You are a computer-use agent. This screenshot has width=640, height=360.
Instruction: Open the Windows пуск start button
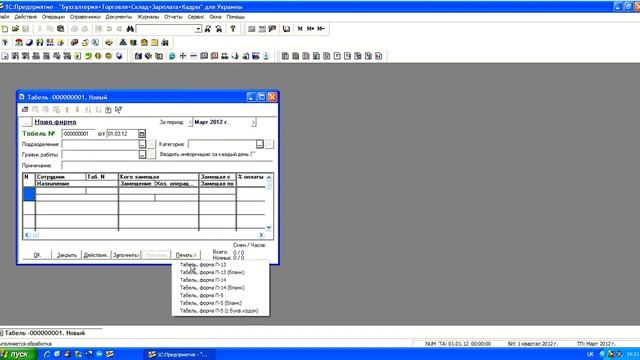click(x=18, y=354)
